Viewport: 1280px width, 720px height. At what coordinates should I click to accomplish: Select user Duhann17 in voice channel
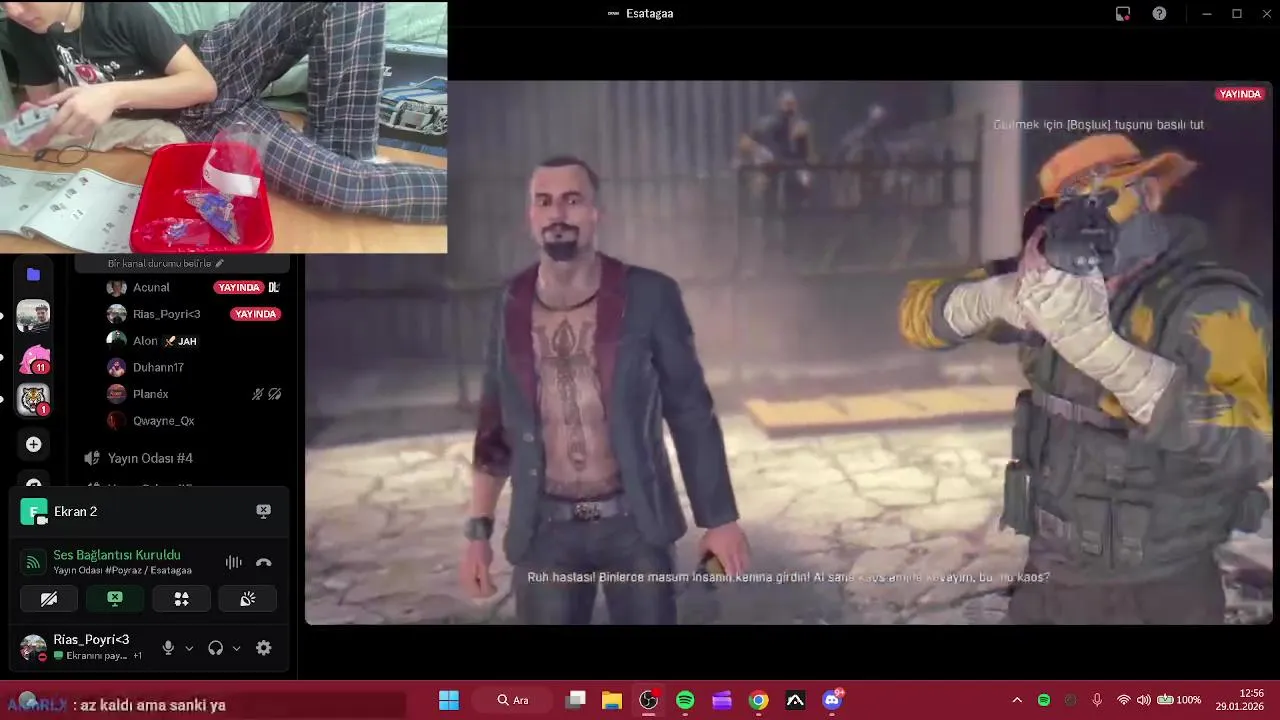(158, 367)
